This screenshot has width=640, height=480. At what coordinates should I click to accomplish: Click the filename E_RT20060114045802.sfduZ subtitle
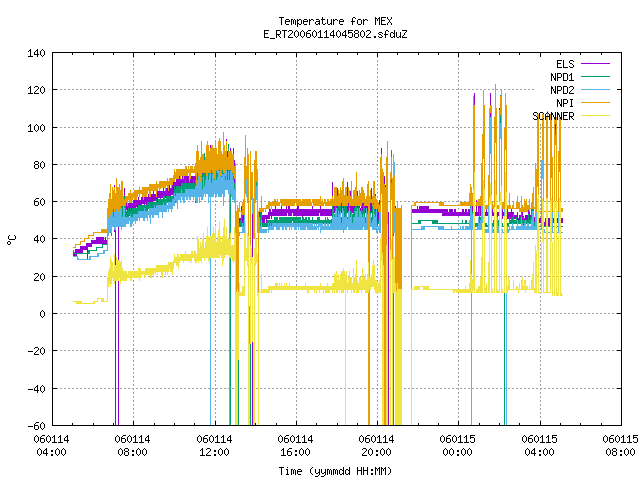[x=335, y=34]
